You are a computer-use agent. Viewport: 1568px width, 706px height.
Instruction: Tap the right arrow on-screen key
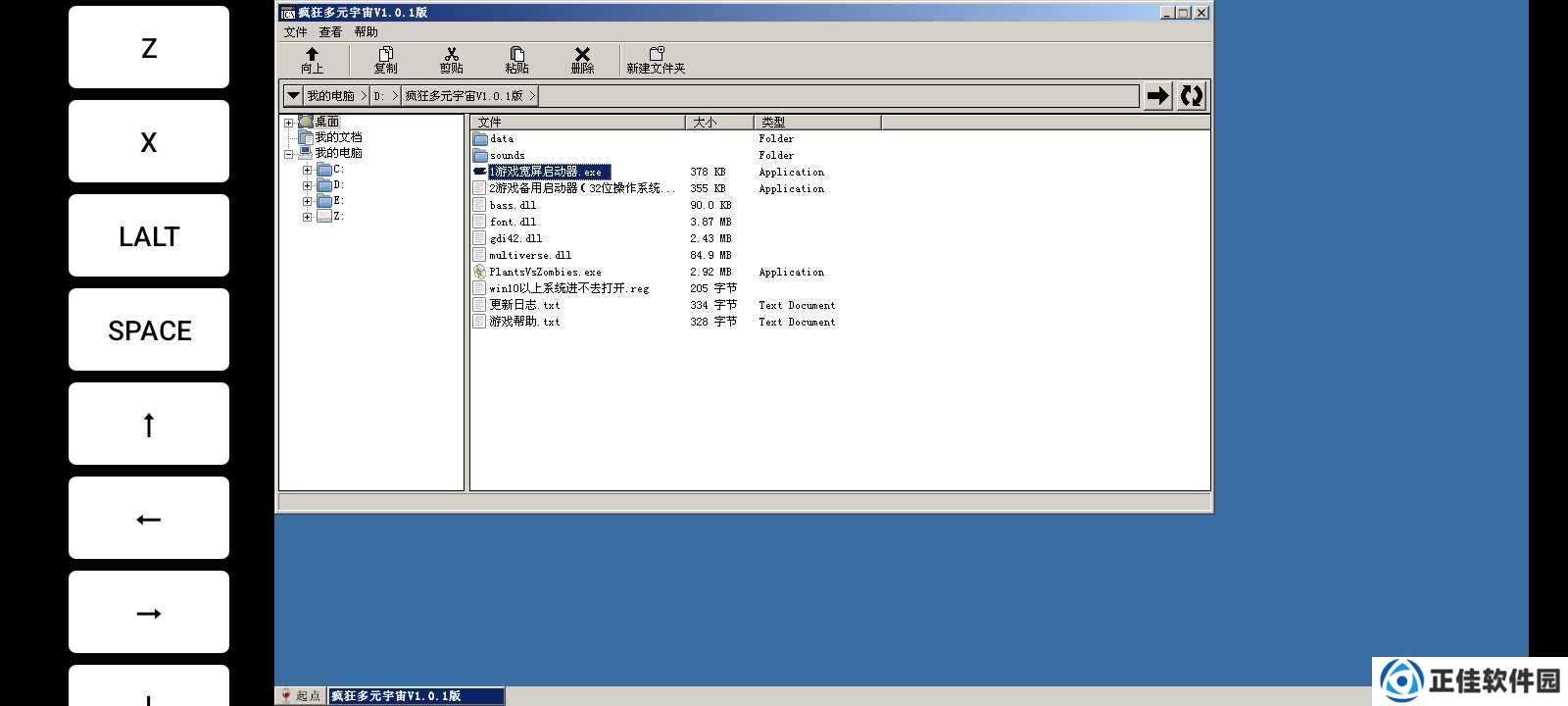pyautogui.click(x=149, y=612)
